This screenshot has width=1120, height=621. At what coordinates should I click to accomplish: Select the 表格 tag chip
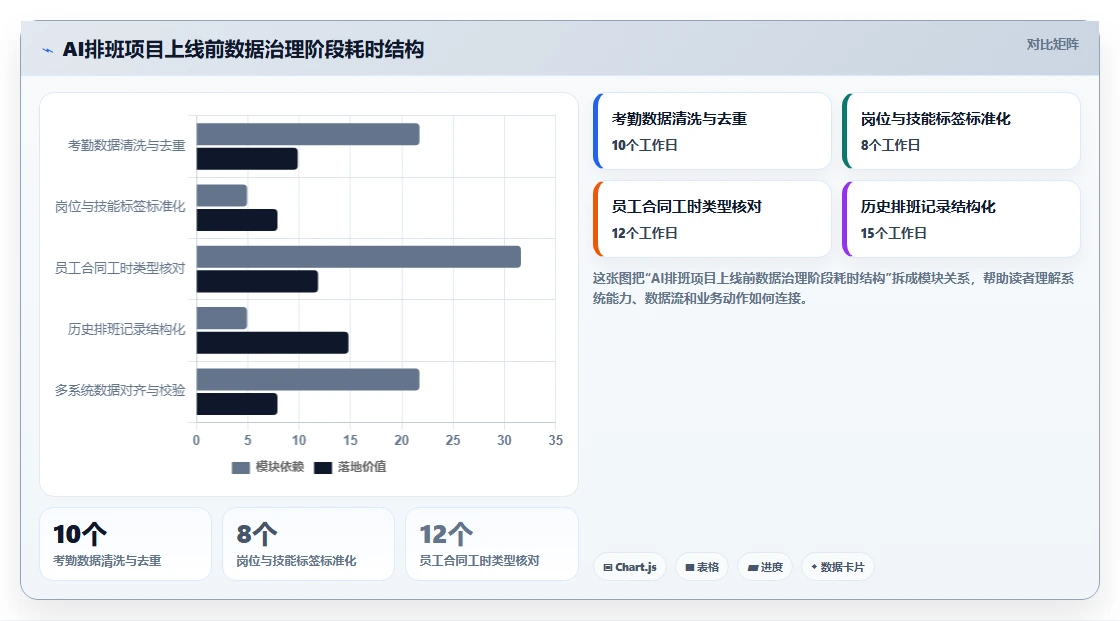pos(702,567)
